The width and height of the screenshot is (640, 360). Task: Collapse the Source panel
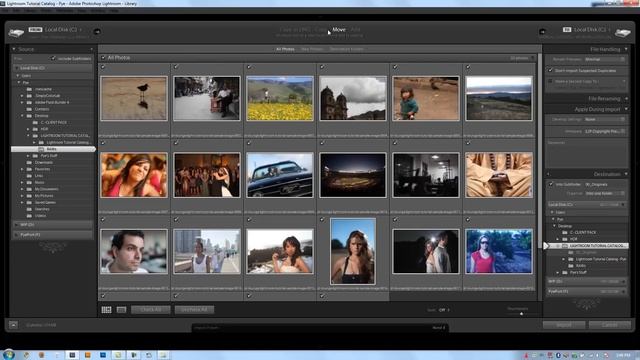point(13,49)
